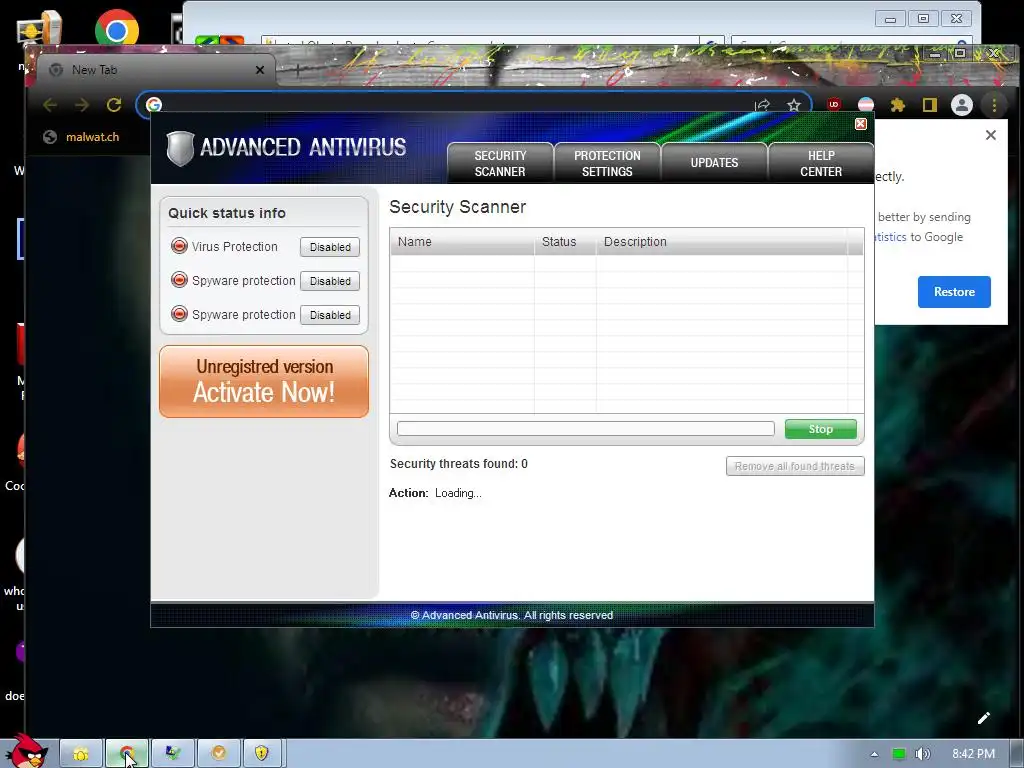Click the Quick status info heading
Image resolution: width=1024 pixels, height=768 pixels.
[x=227, y=214]
